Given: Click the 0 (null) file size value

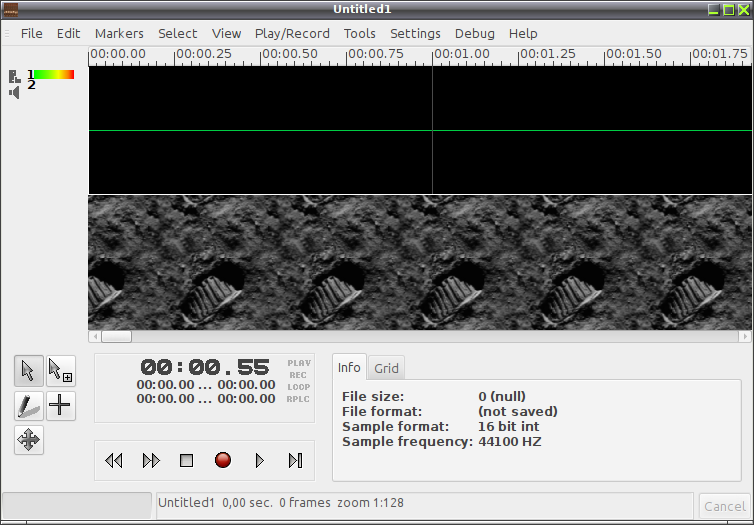Looking at the screenshot, I should (502, 397).
